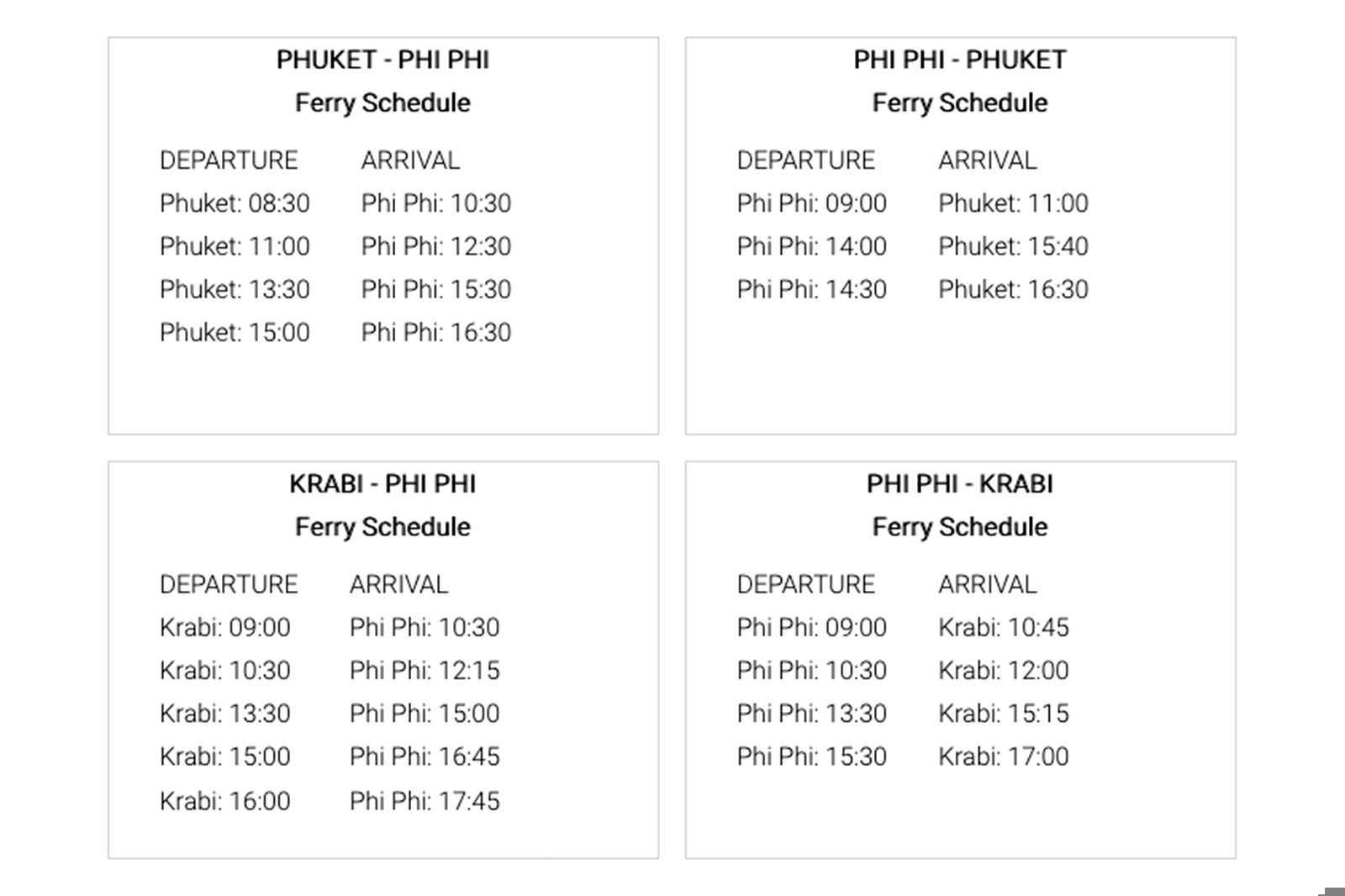Select the Phuket 13:30 departure entry
The image size is (1345, 896).
point(235,289)
